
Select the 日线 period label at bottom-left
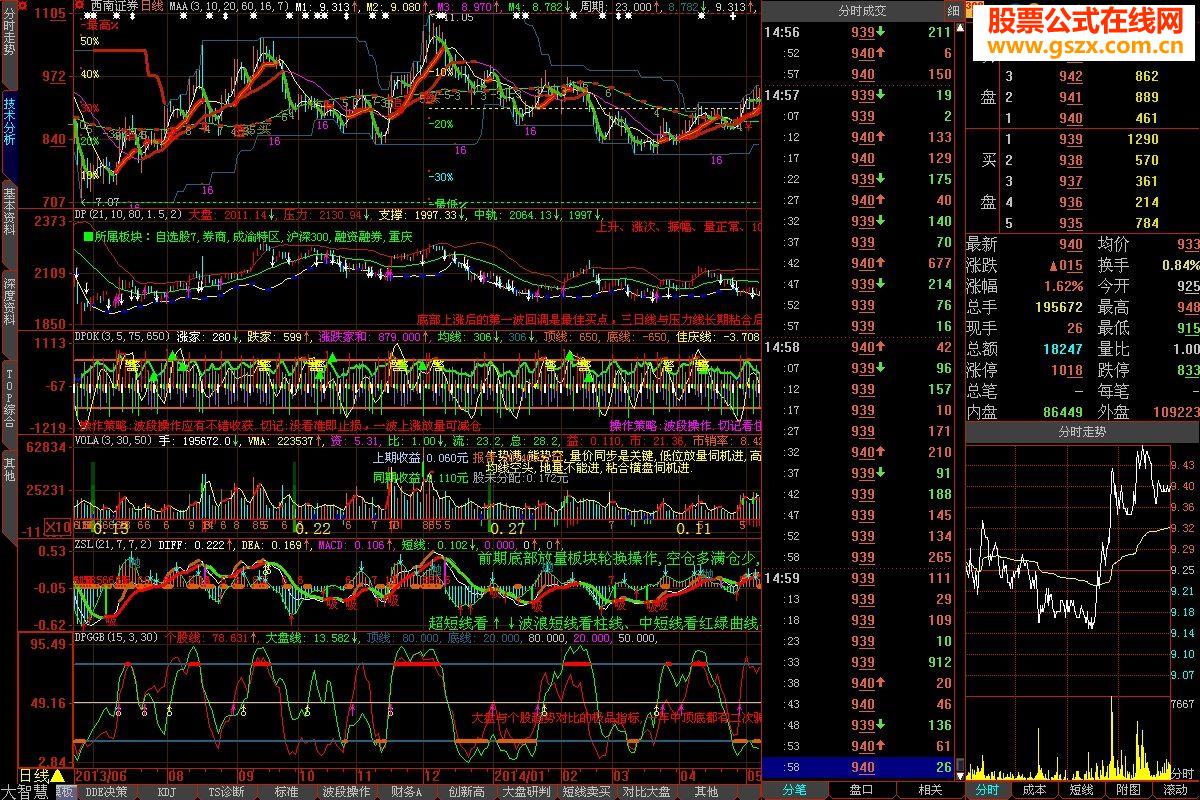tap(32, 775)
